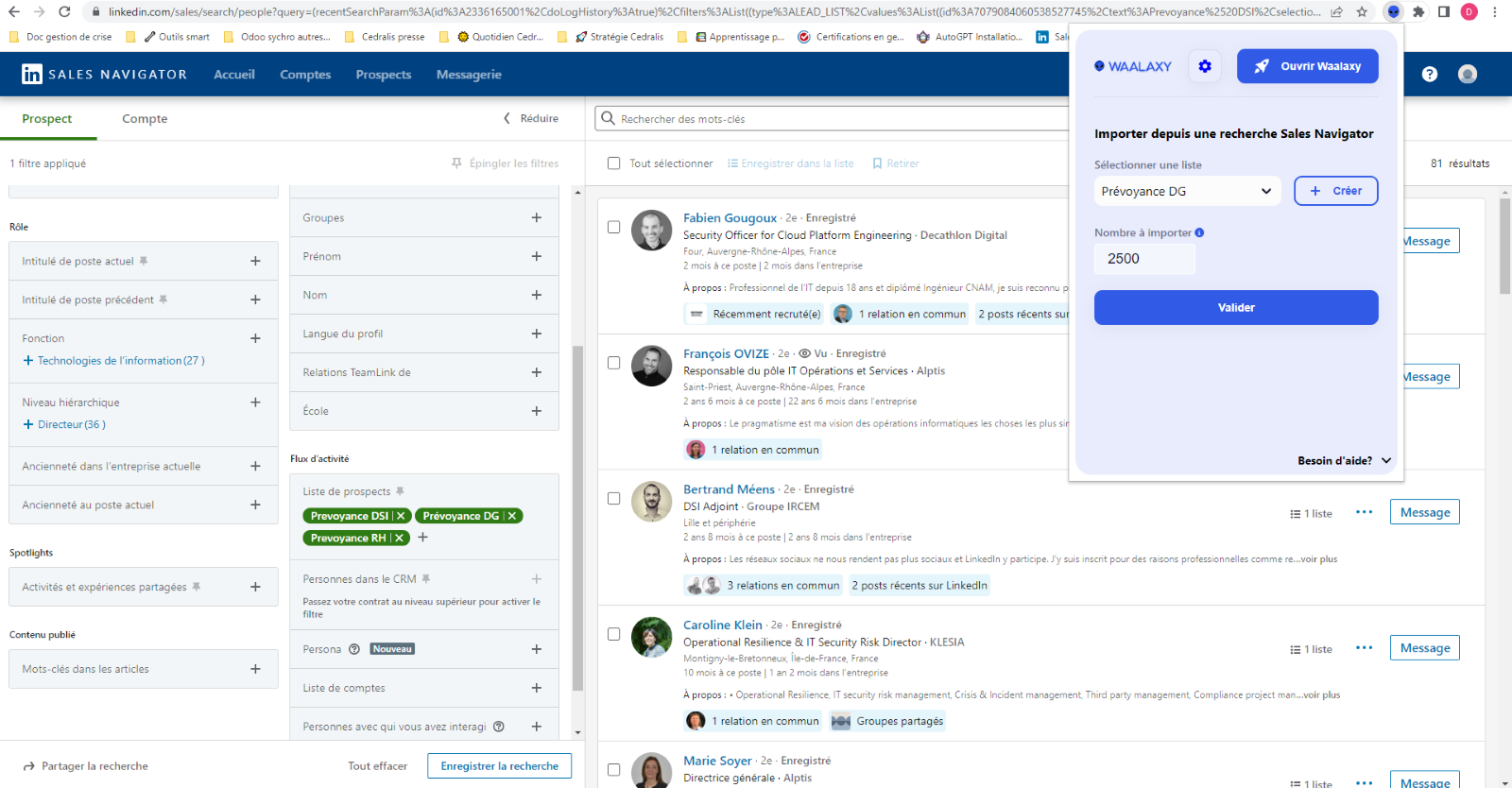Click the results page scrollbar

pyautogui.click(x=1504, y=246)
